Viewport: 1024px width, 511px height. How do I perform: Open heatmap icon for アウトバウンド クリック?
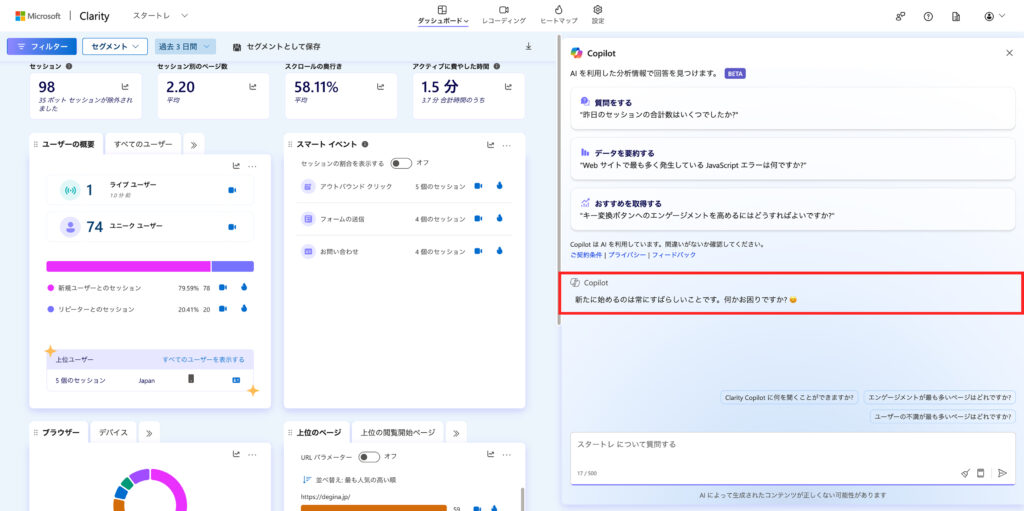[x=498, y=186]
